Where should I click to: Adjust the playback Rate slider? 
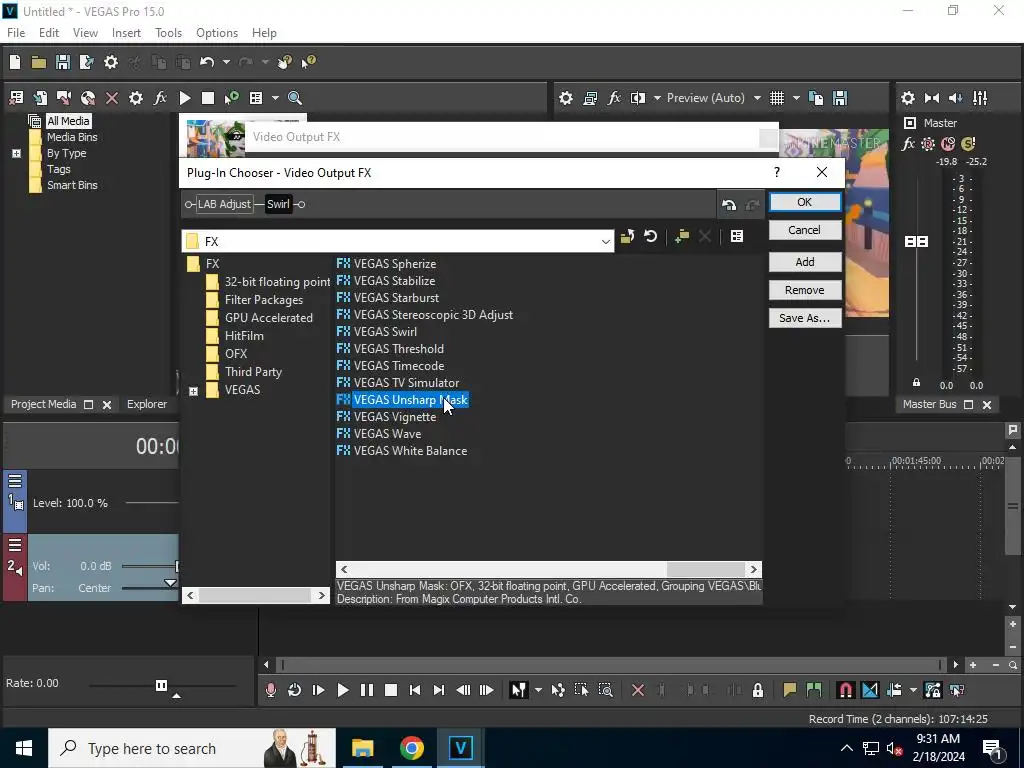[x=161, y=686]
